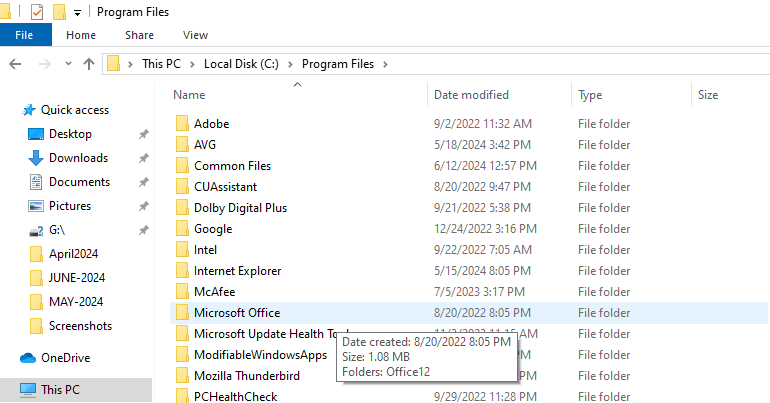
Task: Click File folder type in Intel row
Action: pyautogui.click(x=604, y=250)
